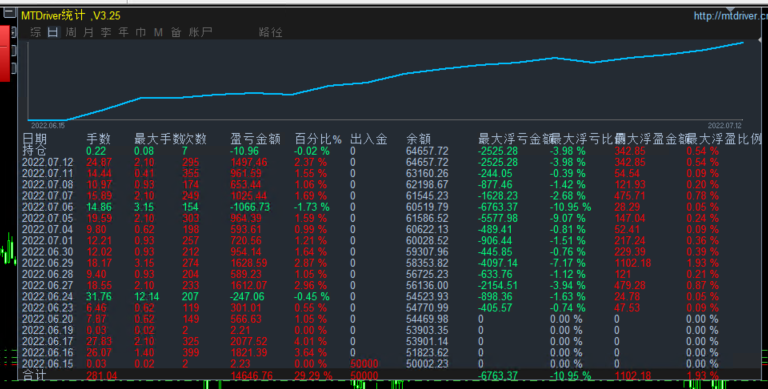Select the 2022.06.19 date row
Viewport: 768px width, 389px height.
point(48,330)
